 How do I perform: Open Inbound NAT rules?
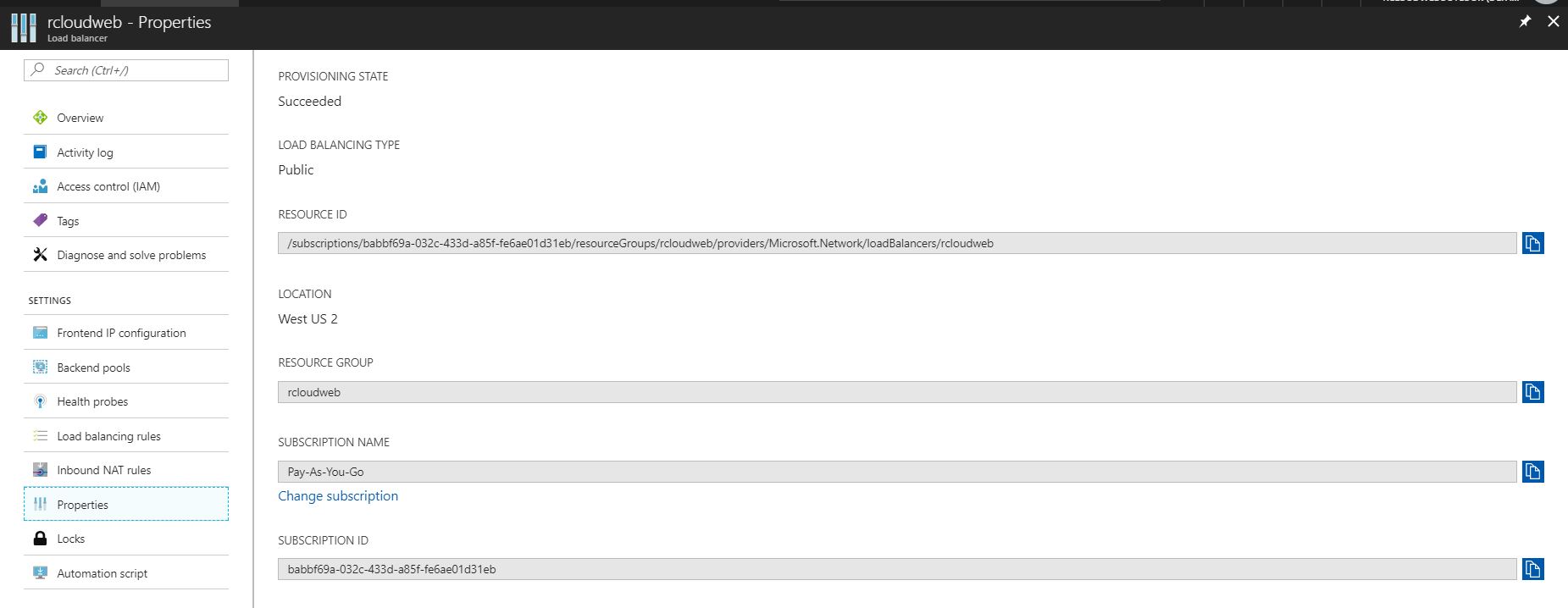point(126,470)
